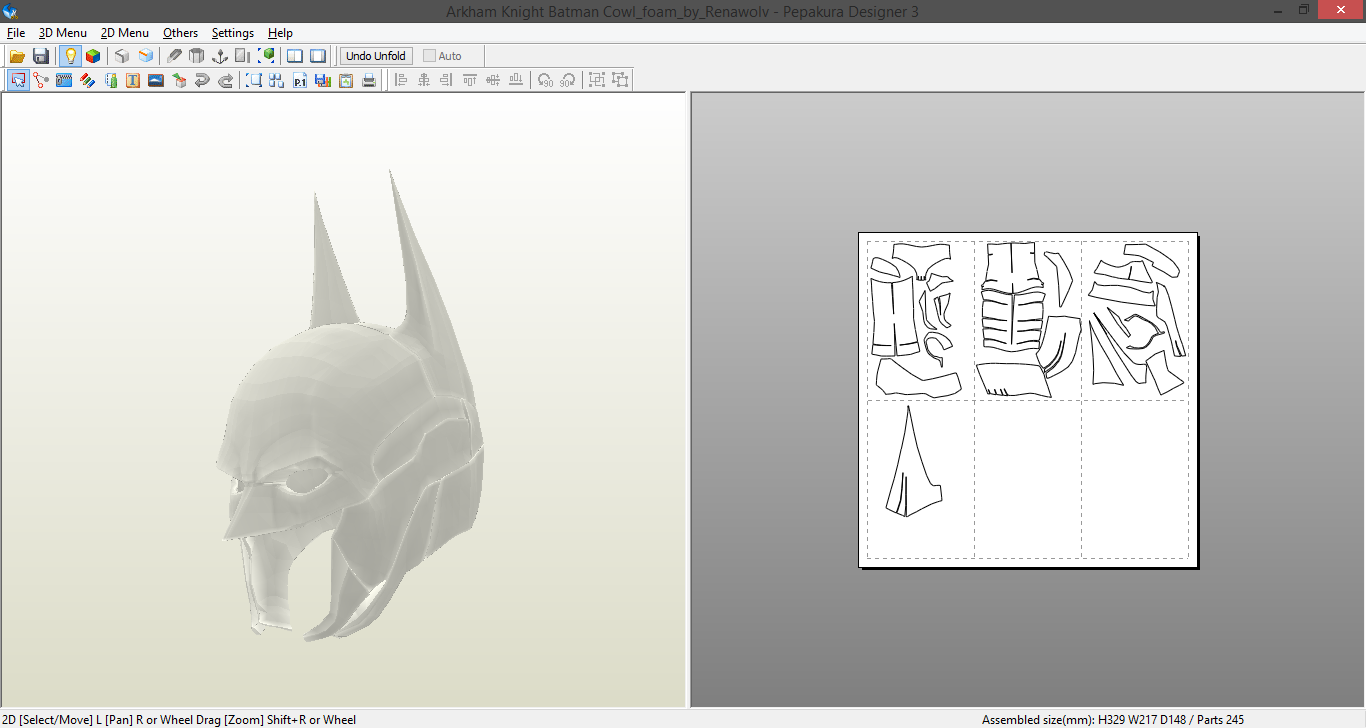Click the group parts icon
The height and width of the screenshot is (728, 1366).
[x=597, y=80]
